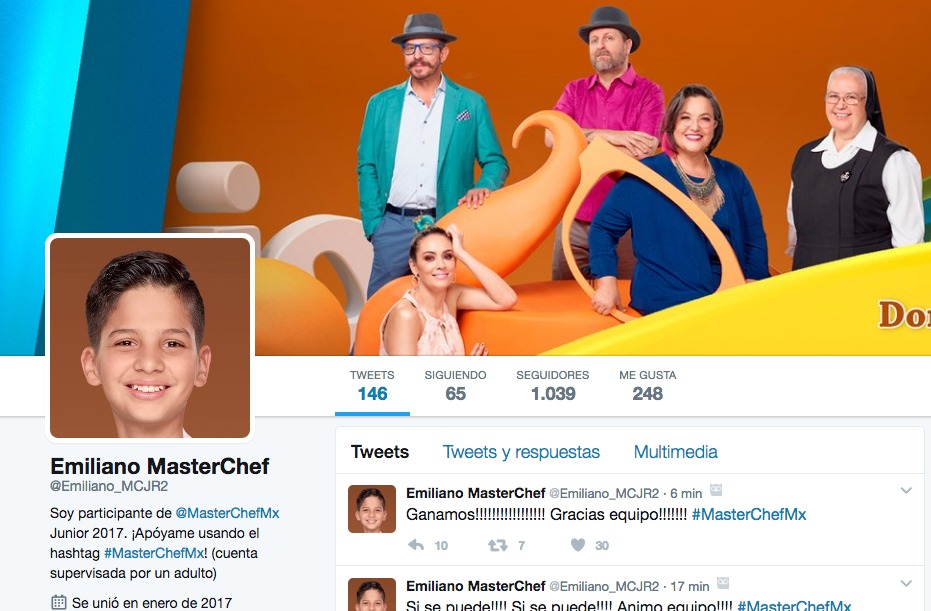Like the Ganamos tweet heart icon
Viewport: 931px width, 611px height.
578,545
